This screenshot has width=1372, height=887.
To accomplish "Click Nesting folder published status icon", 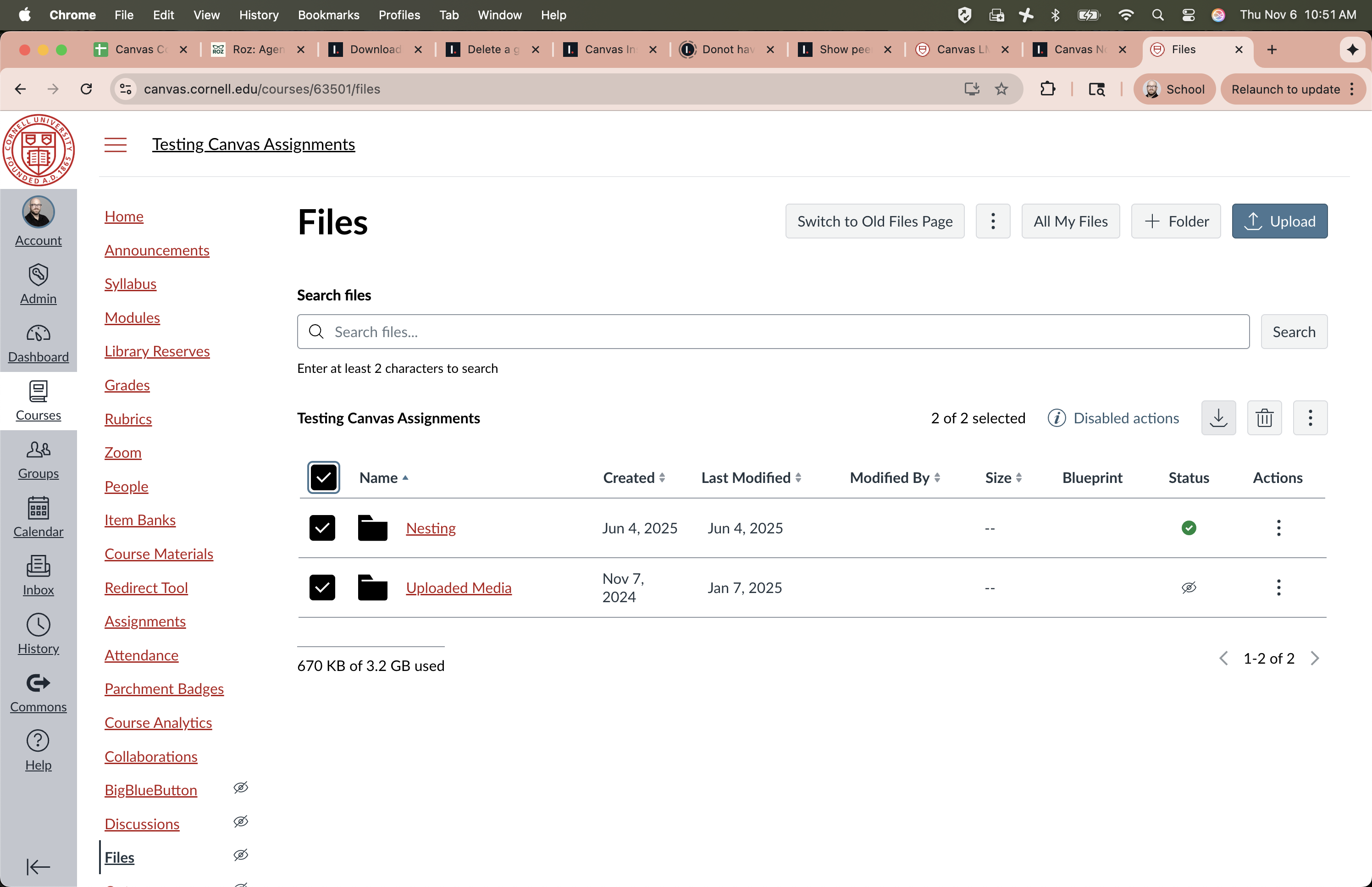I will tap(1188, 528).
